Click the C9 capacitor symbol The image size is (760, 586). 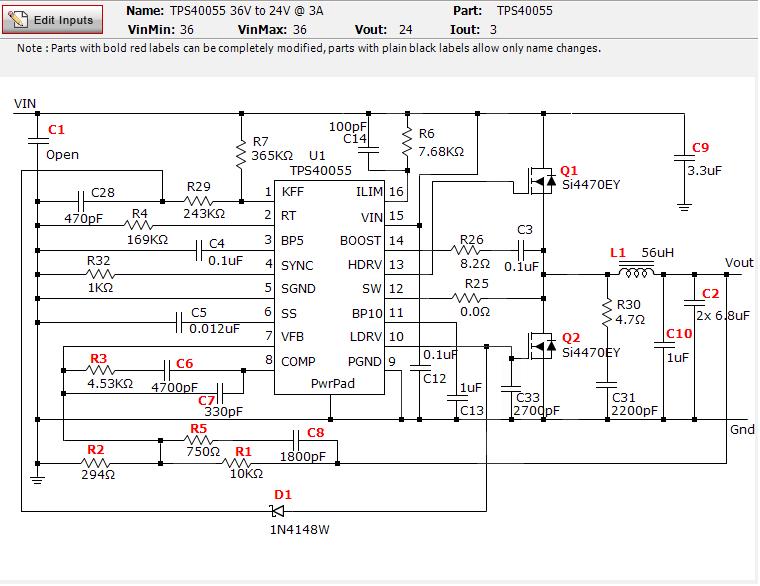(x=684, y=158)
